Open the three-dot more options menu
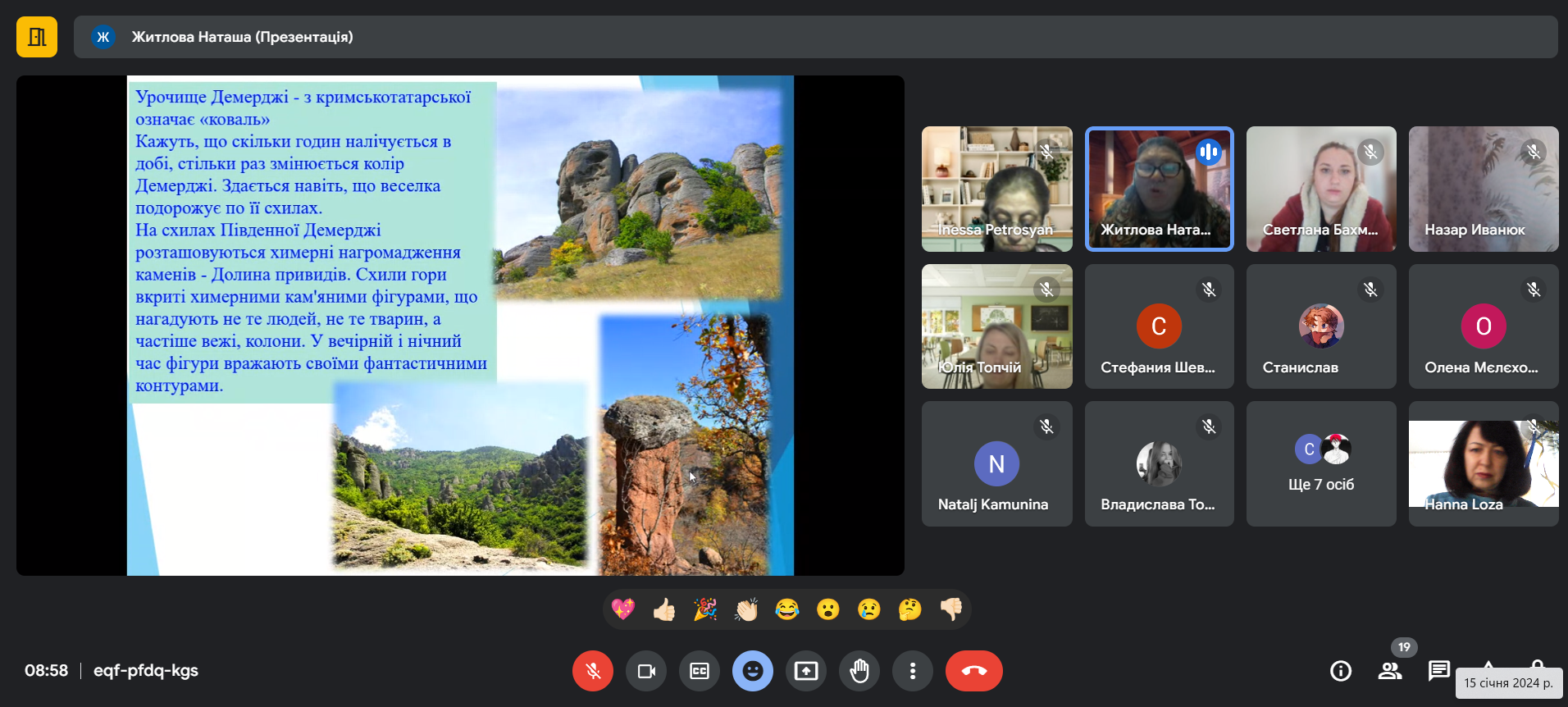Screen dimensions: 1568x707 coord(913,671)
